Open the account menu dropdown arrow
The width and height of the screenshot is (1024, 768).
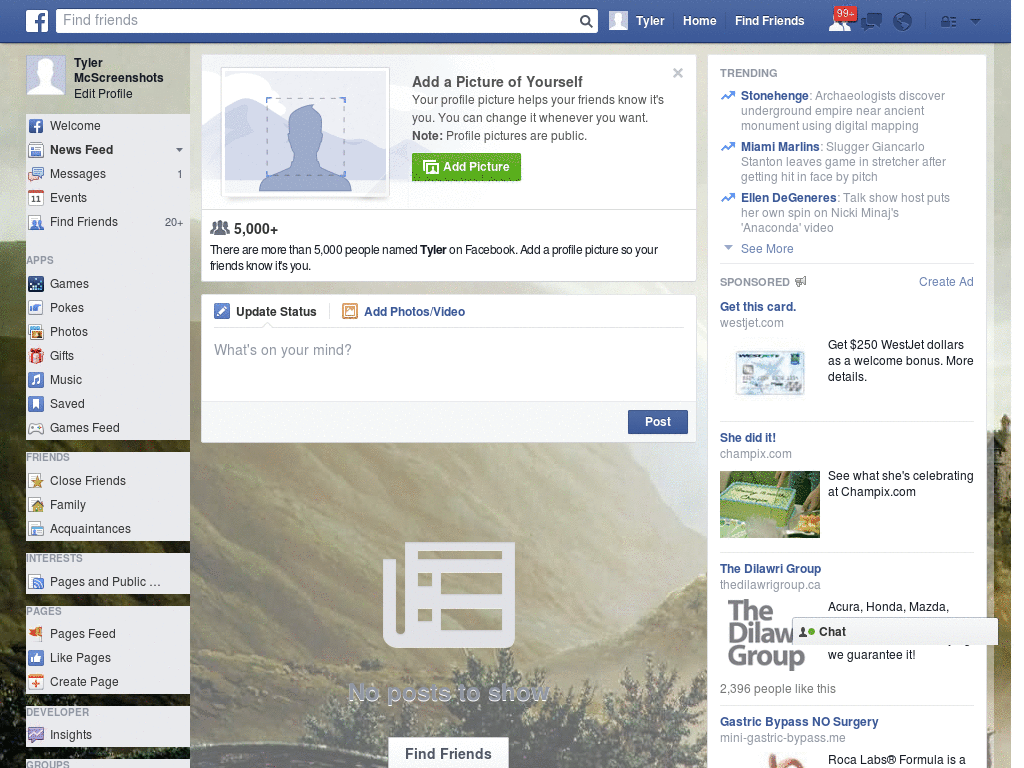point(975,22)
